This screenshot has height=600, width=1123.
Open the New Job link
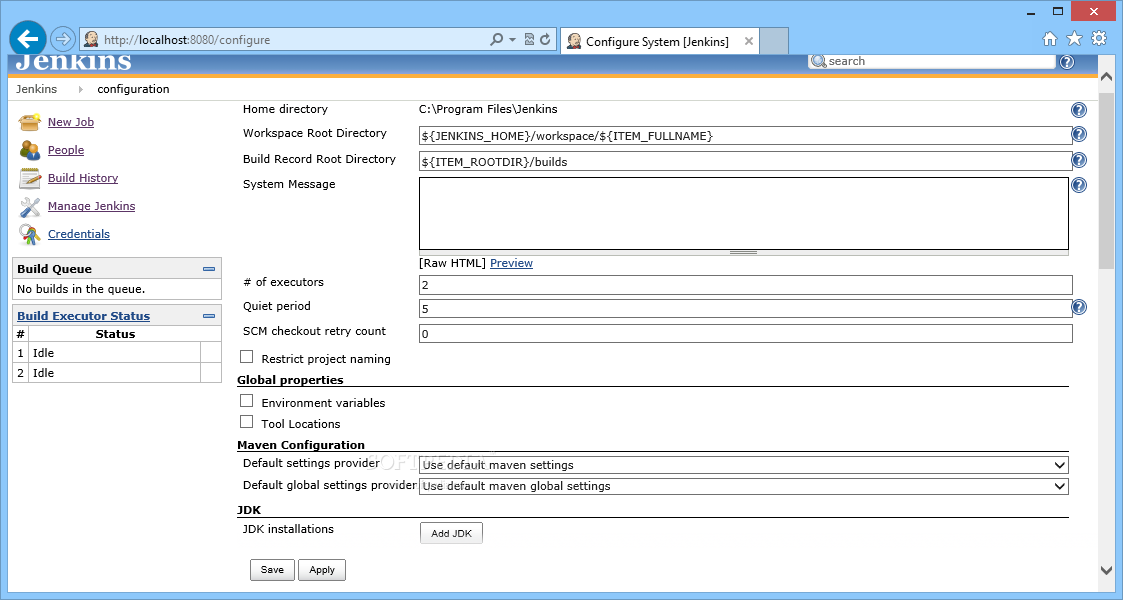(x=71, y=122)
